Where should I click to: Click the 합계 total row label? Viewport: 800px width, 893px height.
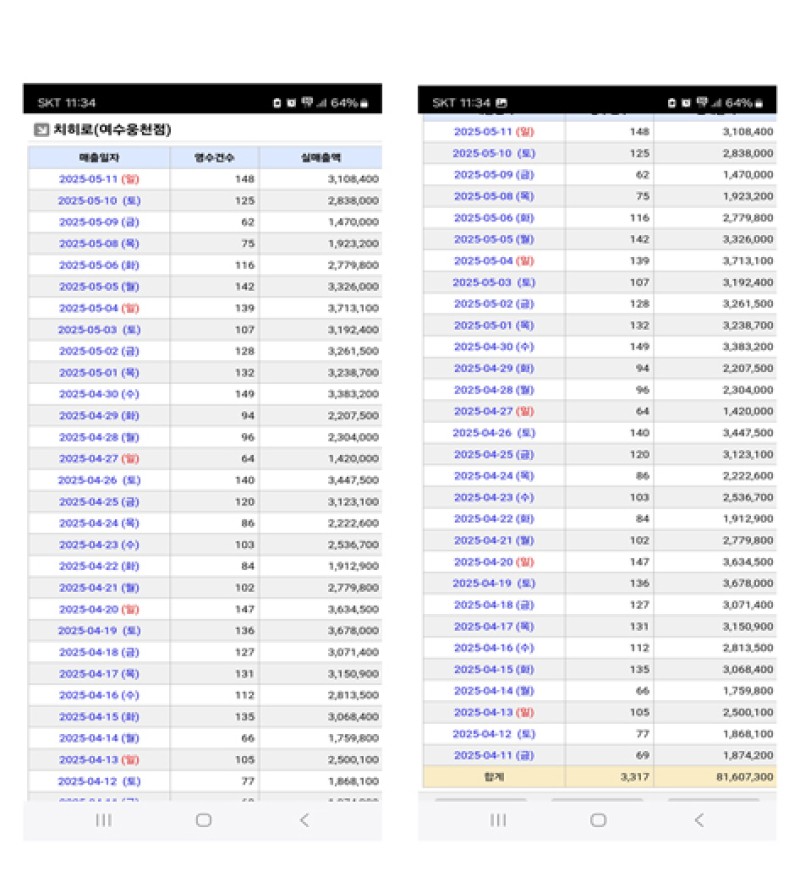pyautogui.click(x=494, y=777)
